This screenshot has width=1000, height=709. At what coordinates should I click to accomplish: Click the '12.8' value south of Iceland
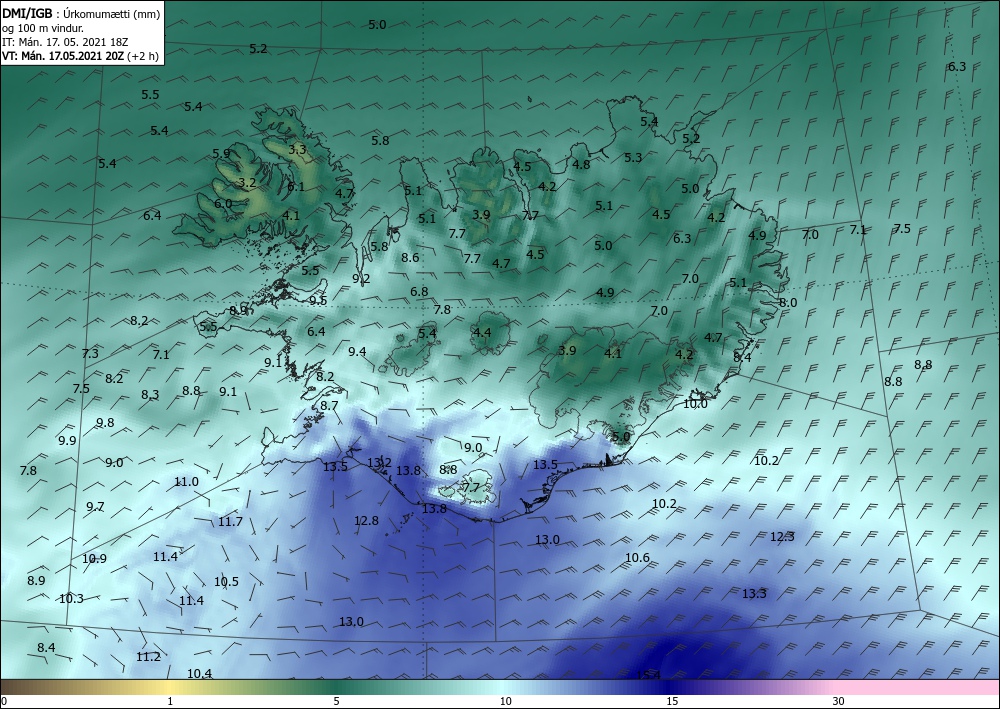click(366, 521)
